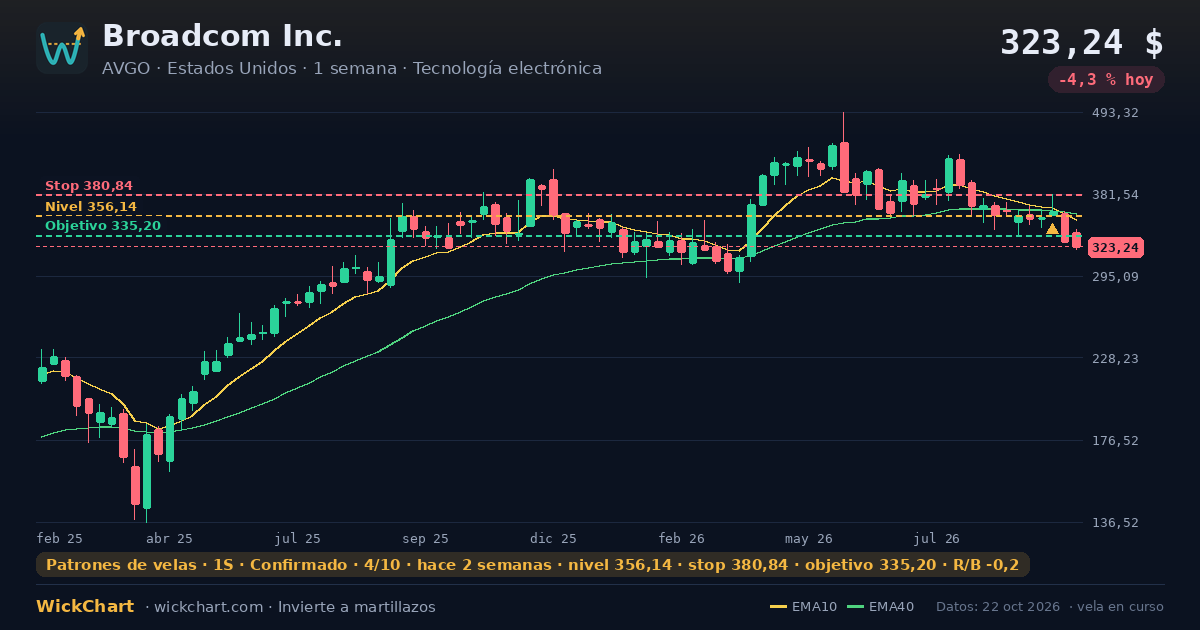Click the subtitle starting with AVGO

352,69
